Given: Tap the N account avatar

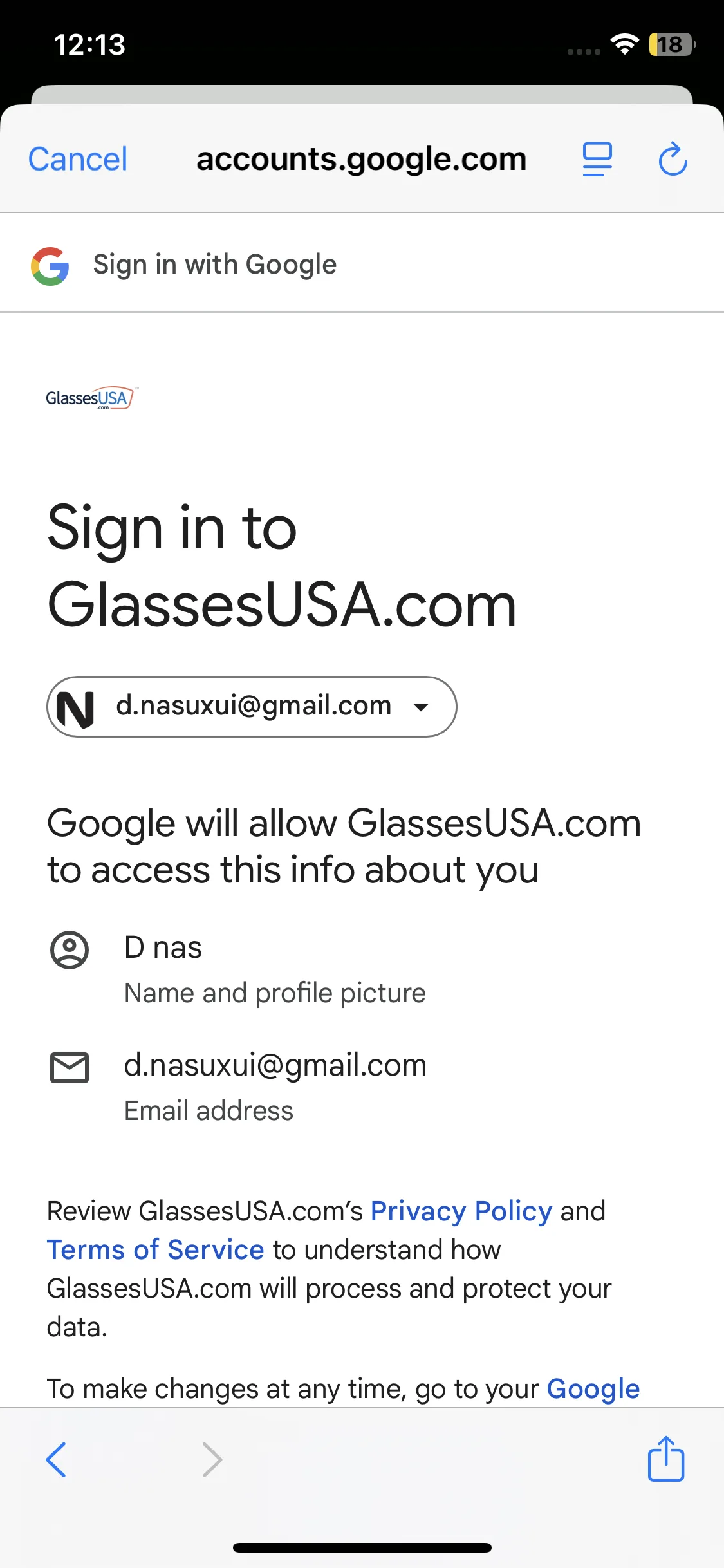Looking at the screenshot, I should pos(76,707).
